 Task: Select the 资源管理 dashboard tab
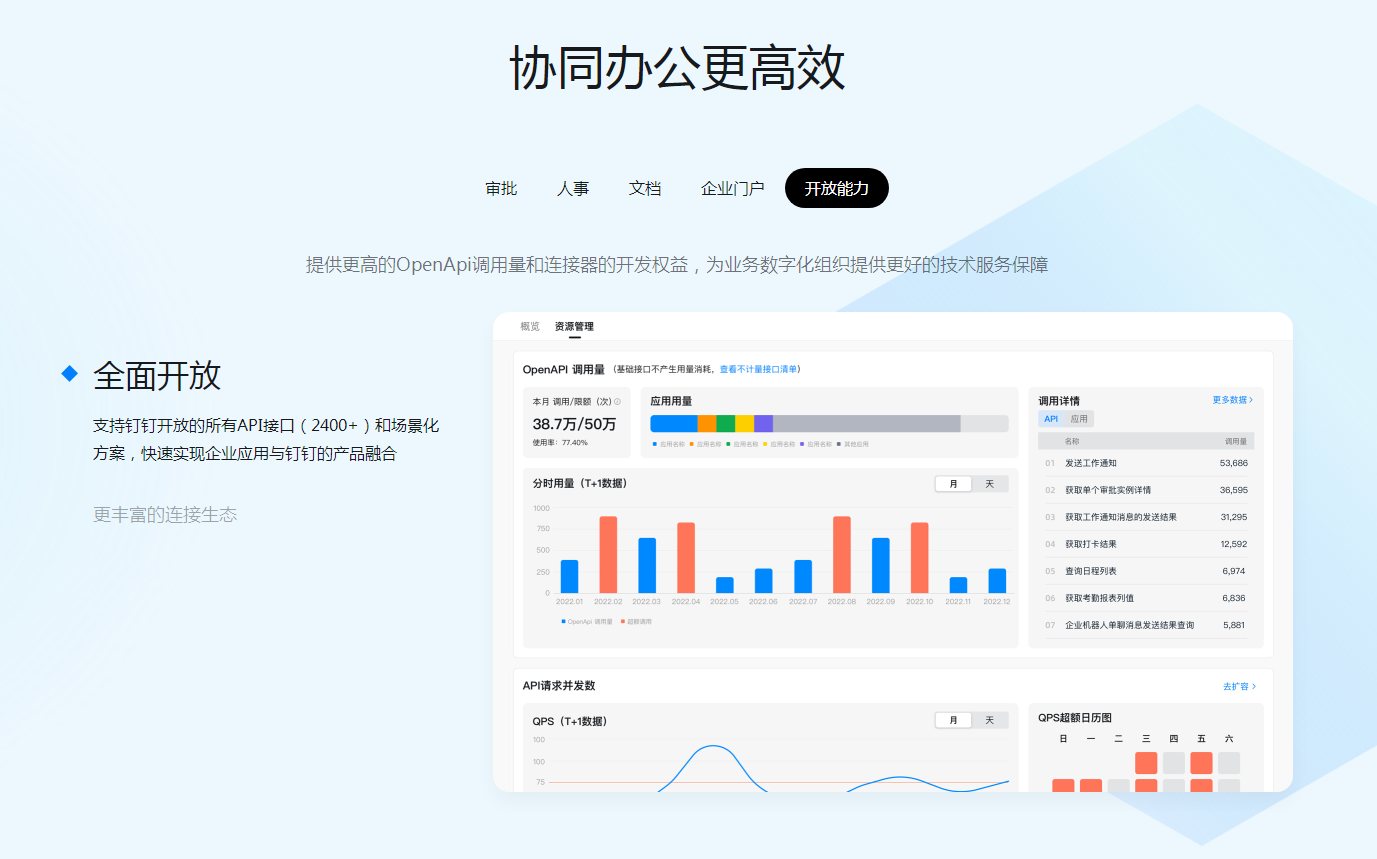tap(574, 327)
